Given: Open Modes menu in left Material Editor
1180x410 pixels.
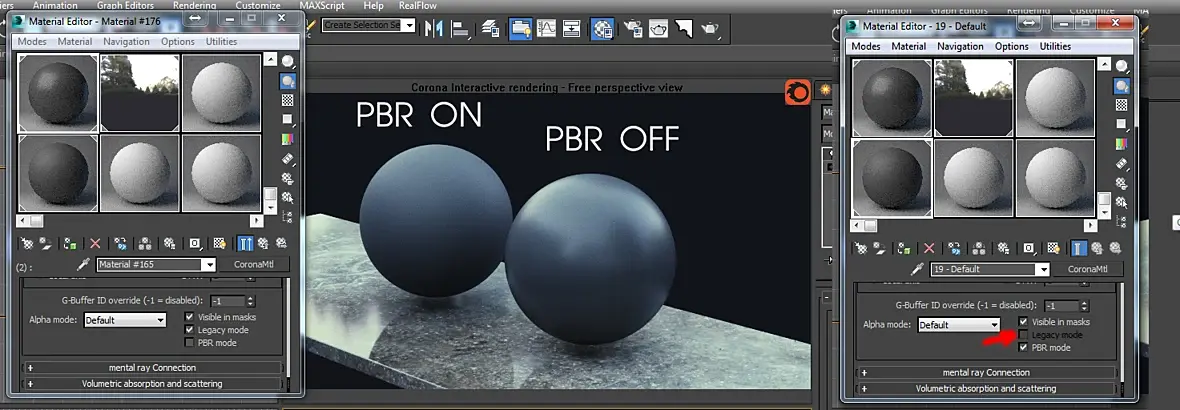Looking at the screenshot, I should pyautogui.click(x=32, y=41).
